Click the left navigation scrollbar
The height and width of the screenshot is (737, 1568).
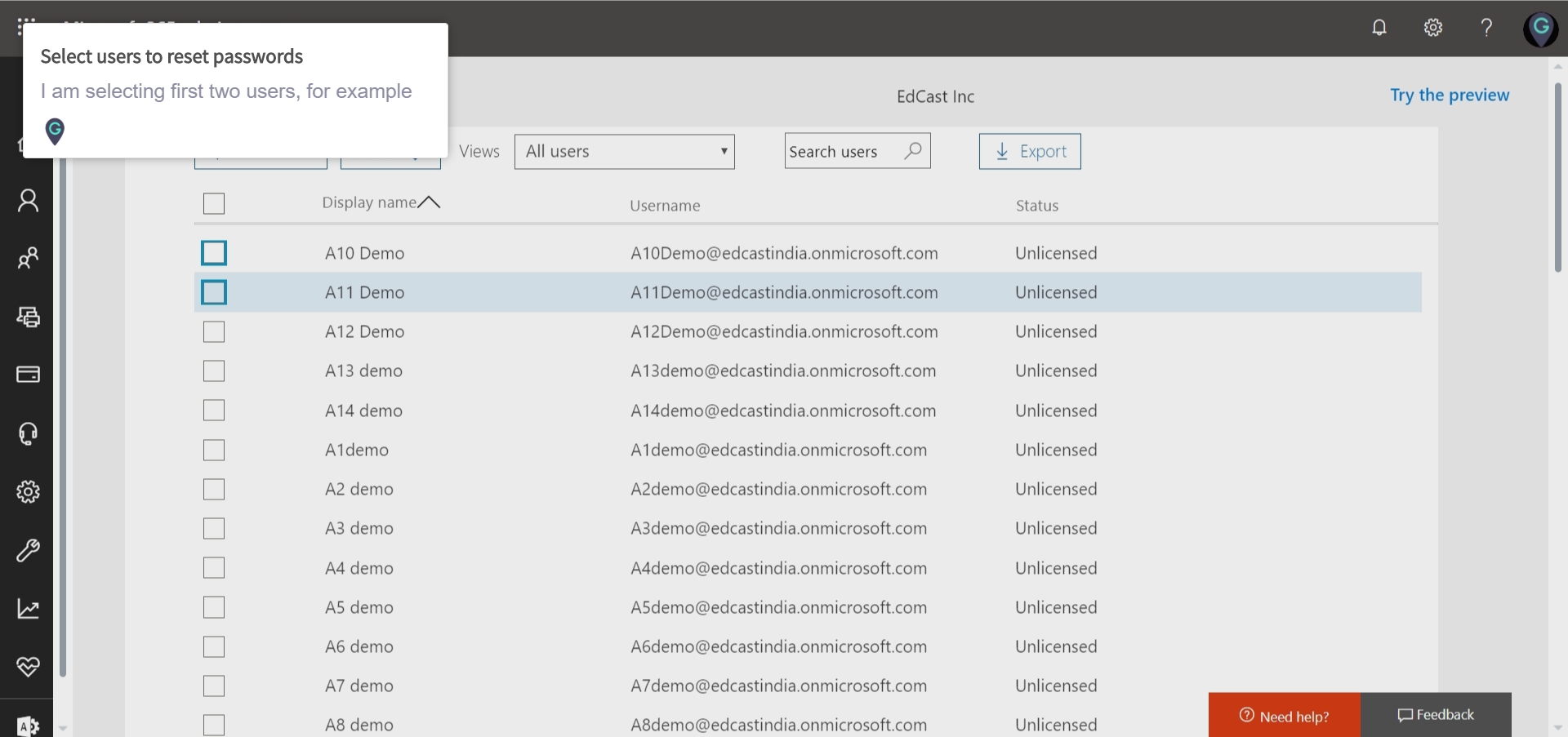click(62, 416)
